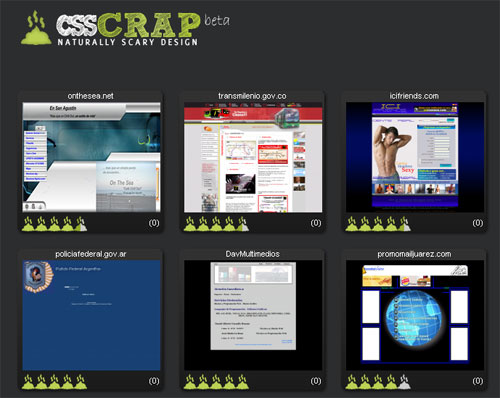The width and height of the screenshot is (500, 398).
Task: Rate transmilenio.gov.co two piles
Action: [203, 224]
